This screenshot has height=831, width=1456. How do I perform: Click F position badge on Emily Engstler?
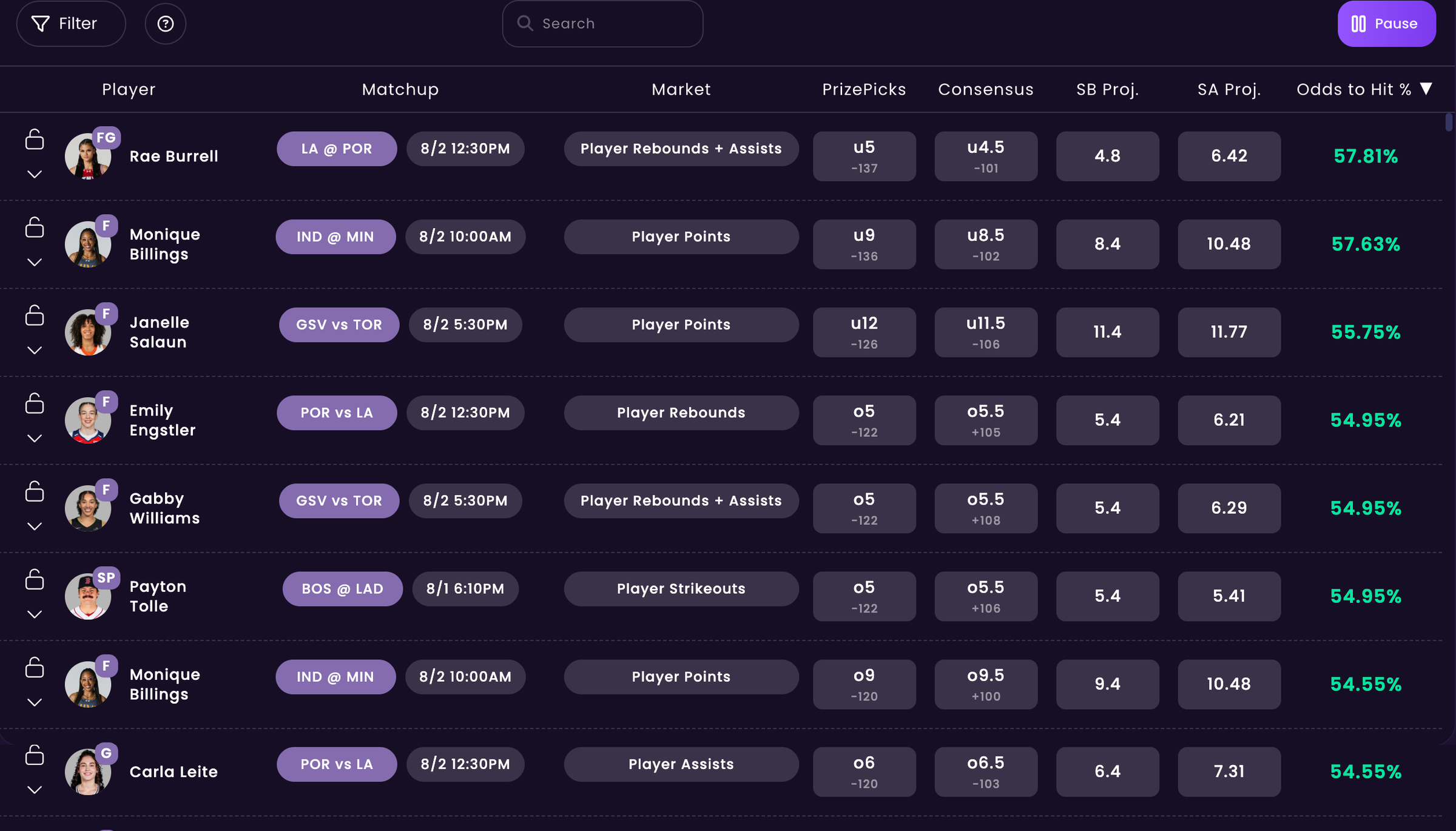coord(106,402)
